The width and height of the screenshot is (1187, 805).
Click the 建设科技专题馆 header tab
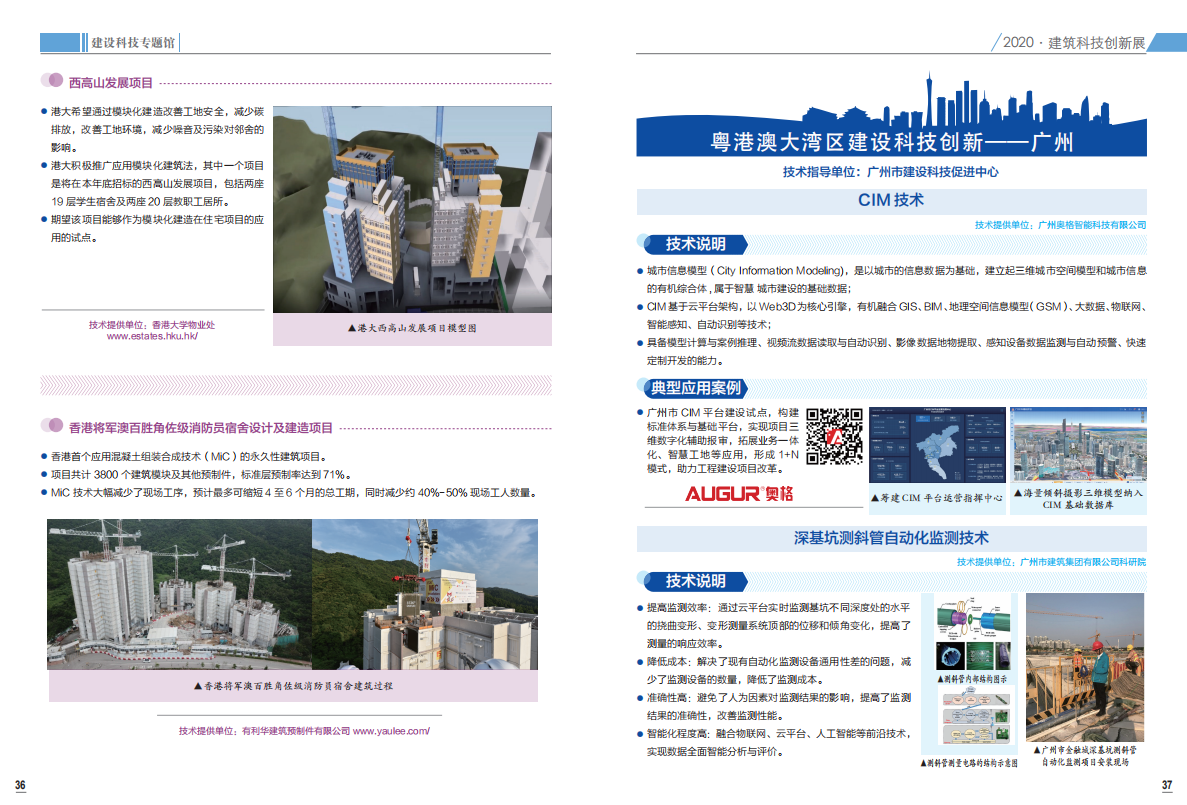click(x=132, y=42)
